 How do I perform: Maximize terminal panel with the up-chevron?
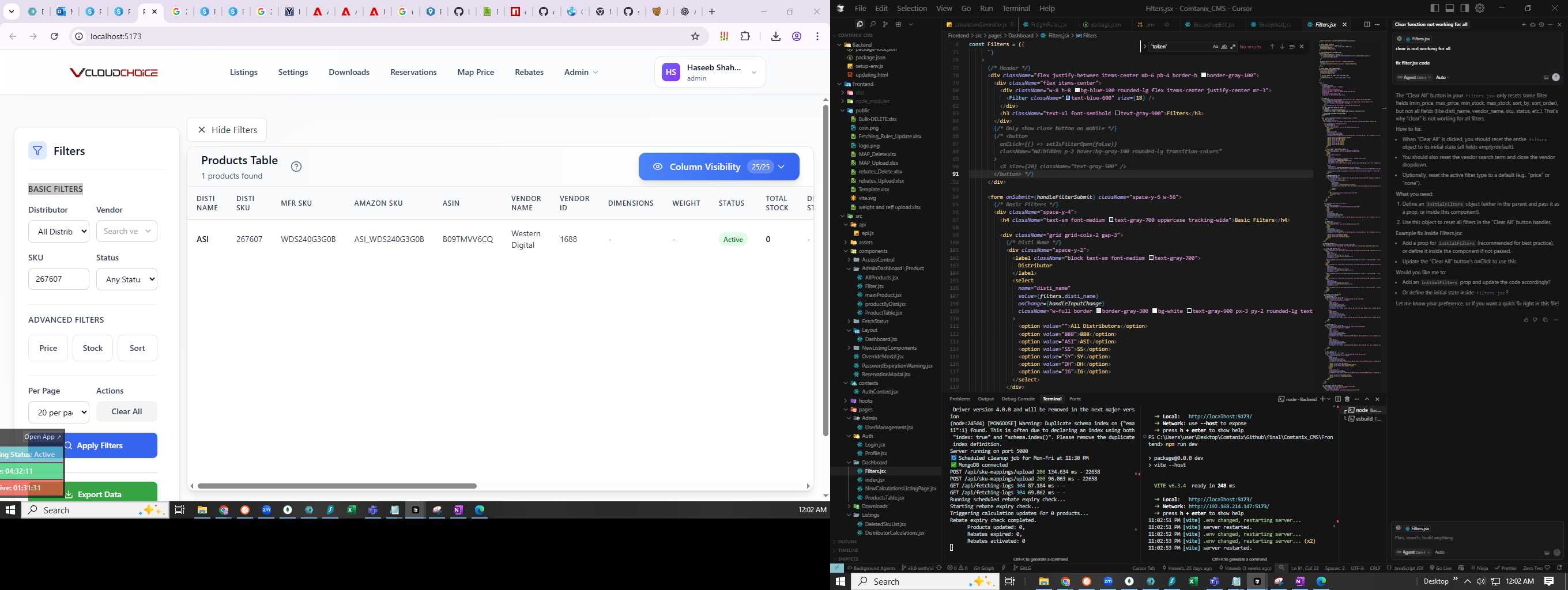[x=1367, y=399]
